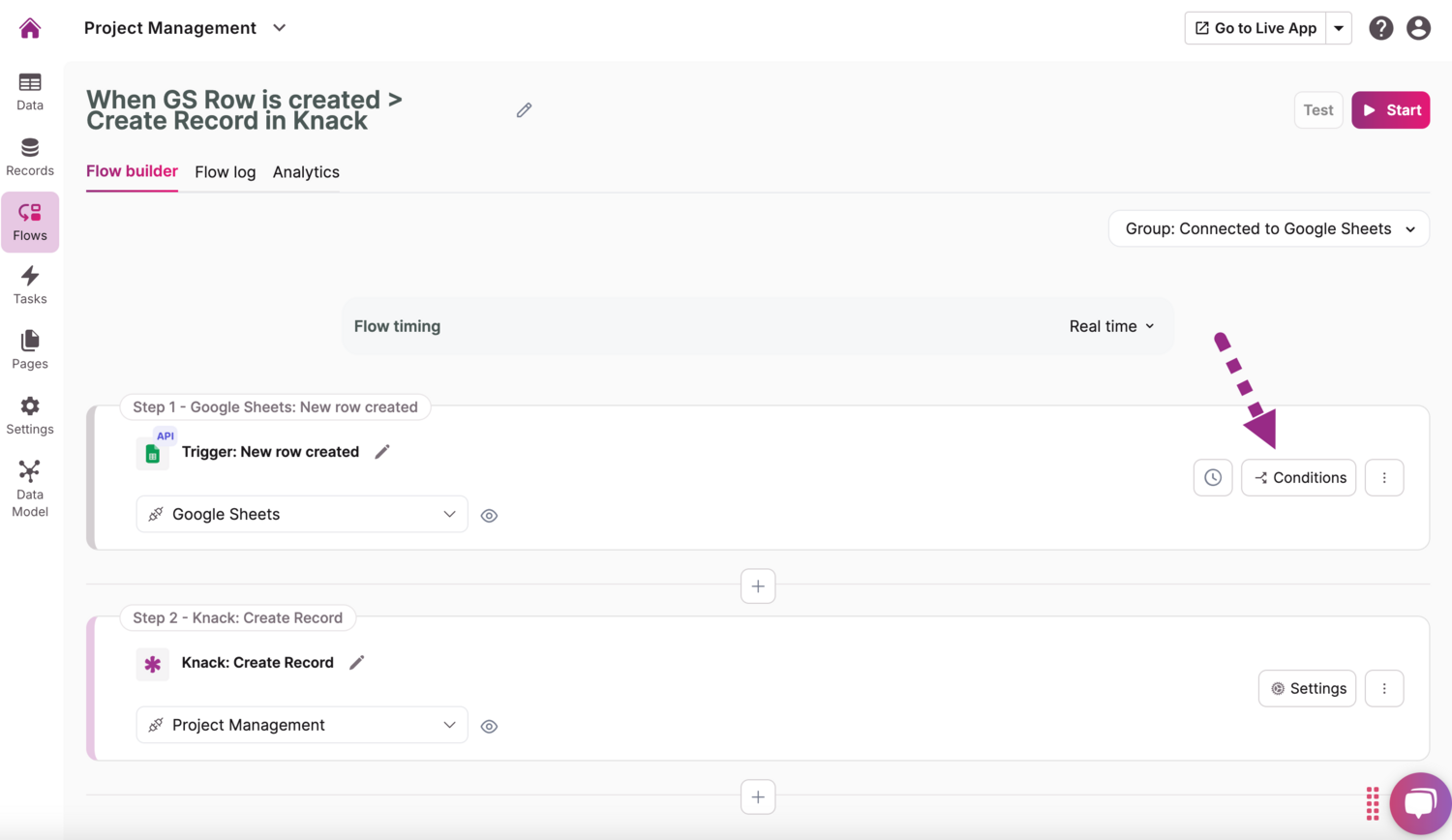Click the help question mark icon

click(x=1380, y=28)
